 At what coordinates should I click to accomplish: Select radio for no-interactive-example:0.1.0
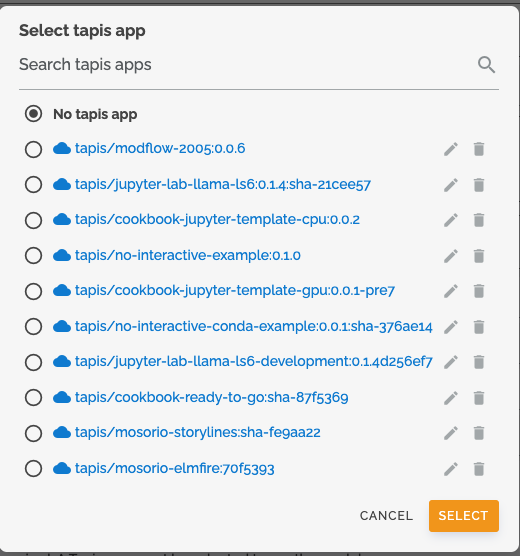pyautogui.click(x=33, y=256)
